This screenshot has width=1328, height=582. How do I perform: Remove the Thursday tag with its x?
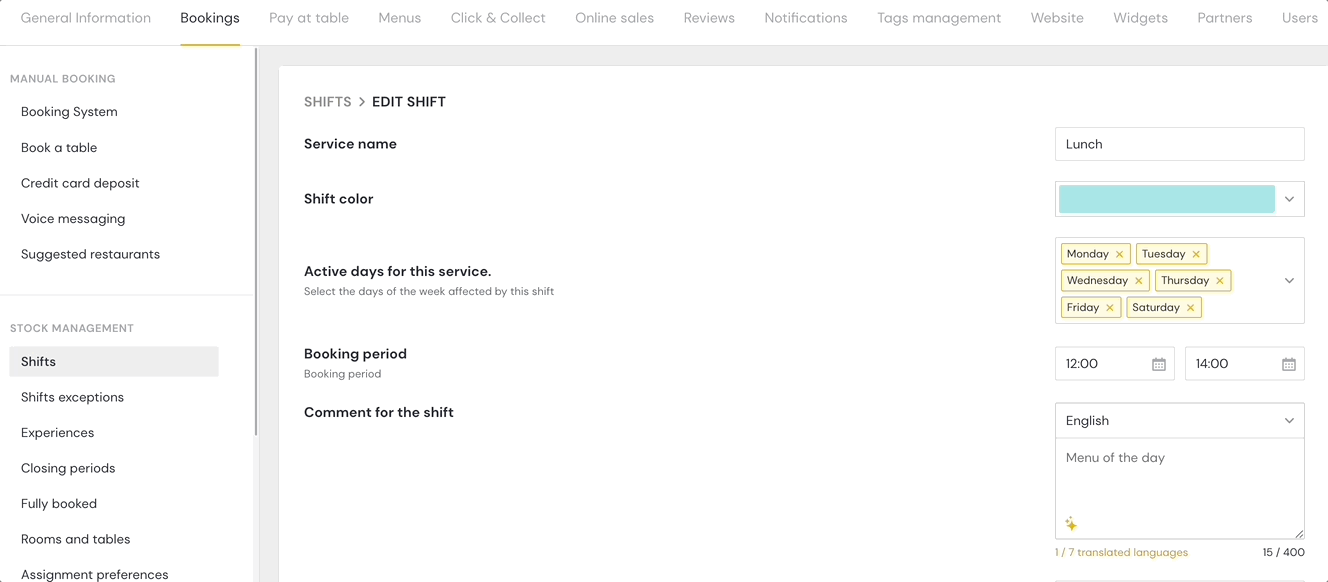tap(1220, 281)
